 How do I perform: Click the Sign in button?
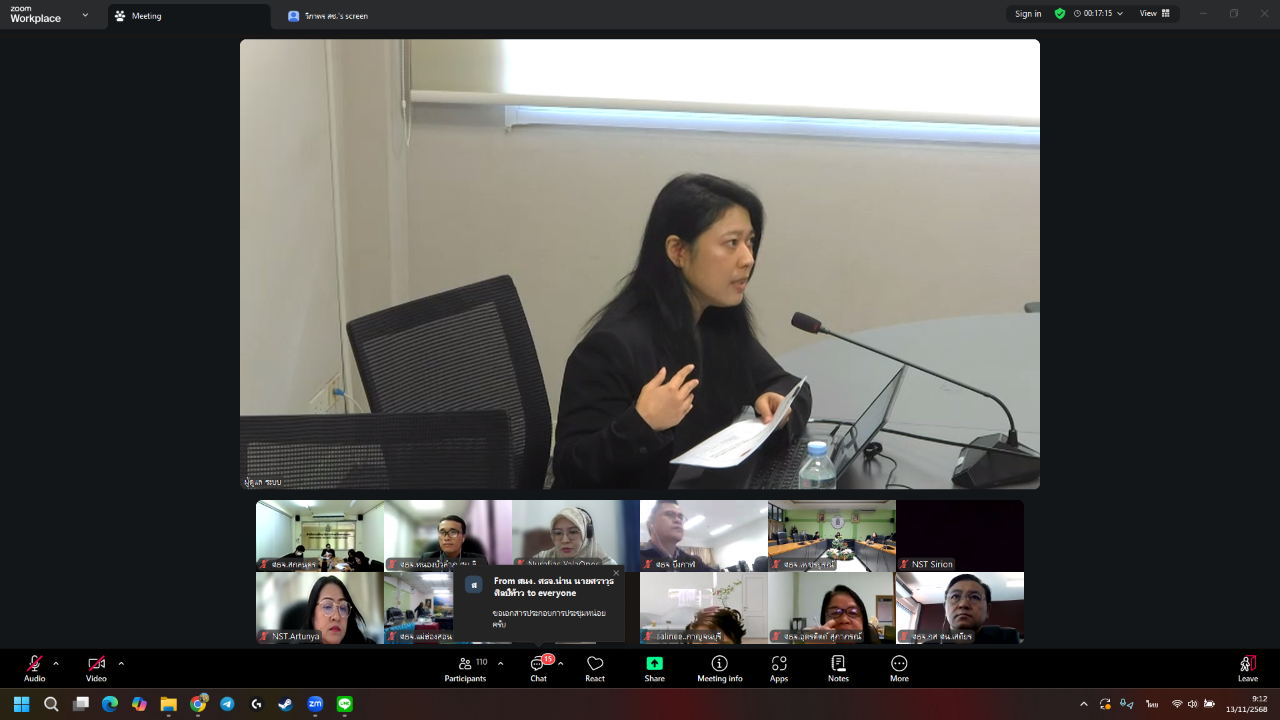coord(1028,14)
